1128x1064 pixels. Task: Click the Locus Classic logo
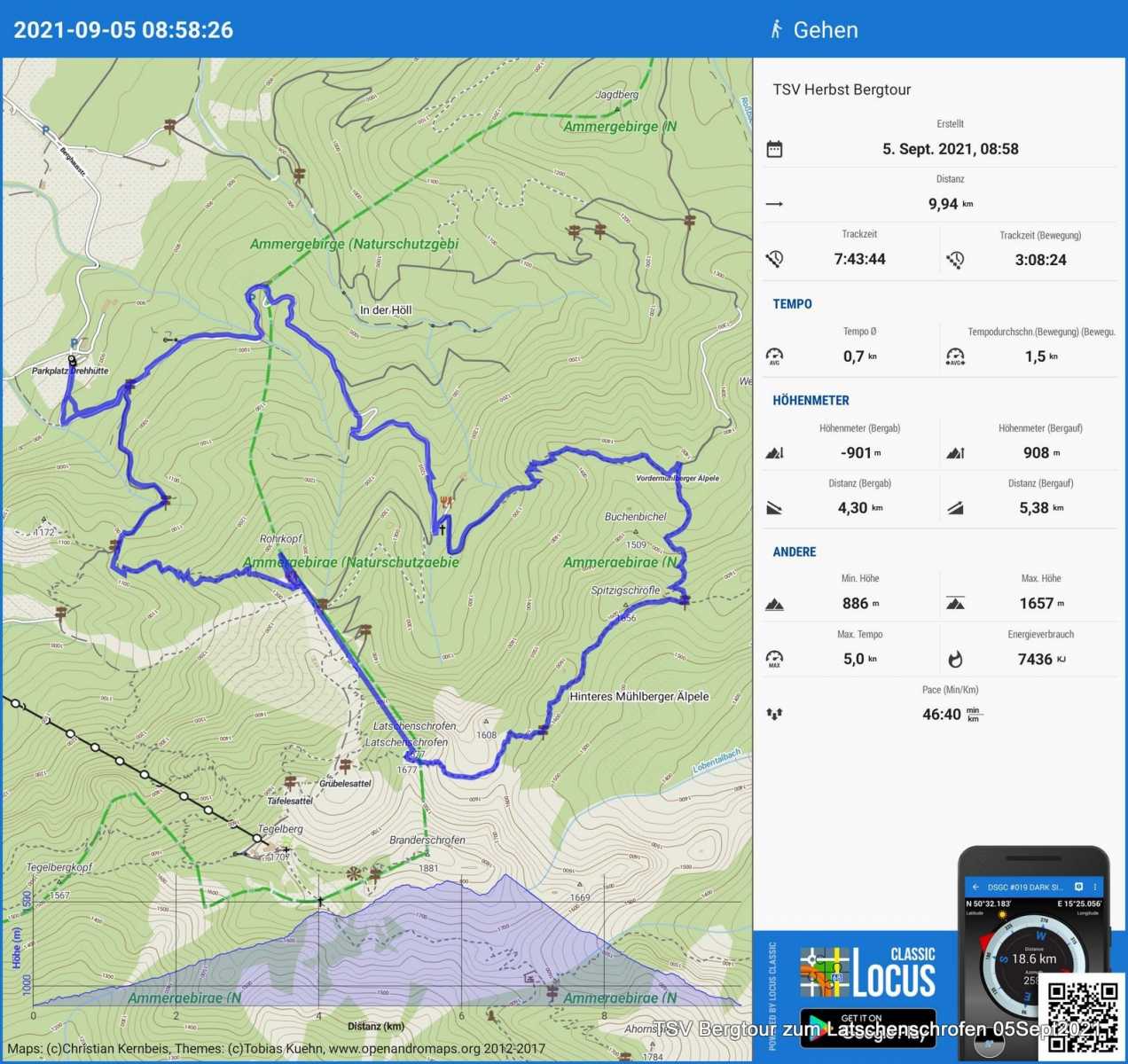868,973
